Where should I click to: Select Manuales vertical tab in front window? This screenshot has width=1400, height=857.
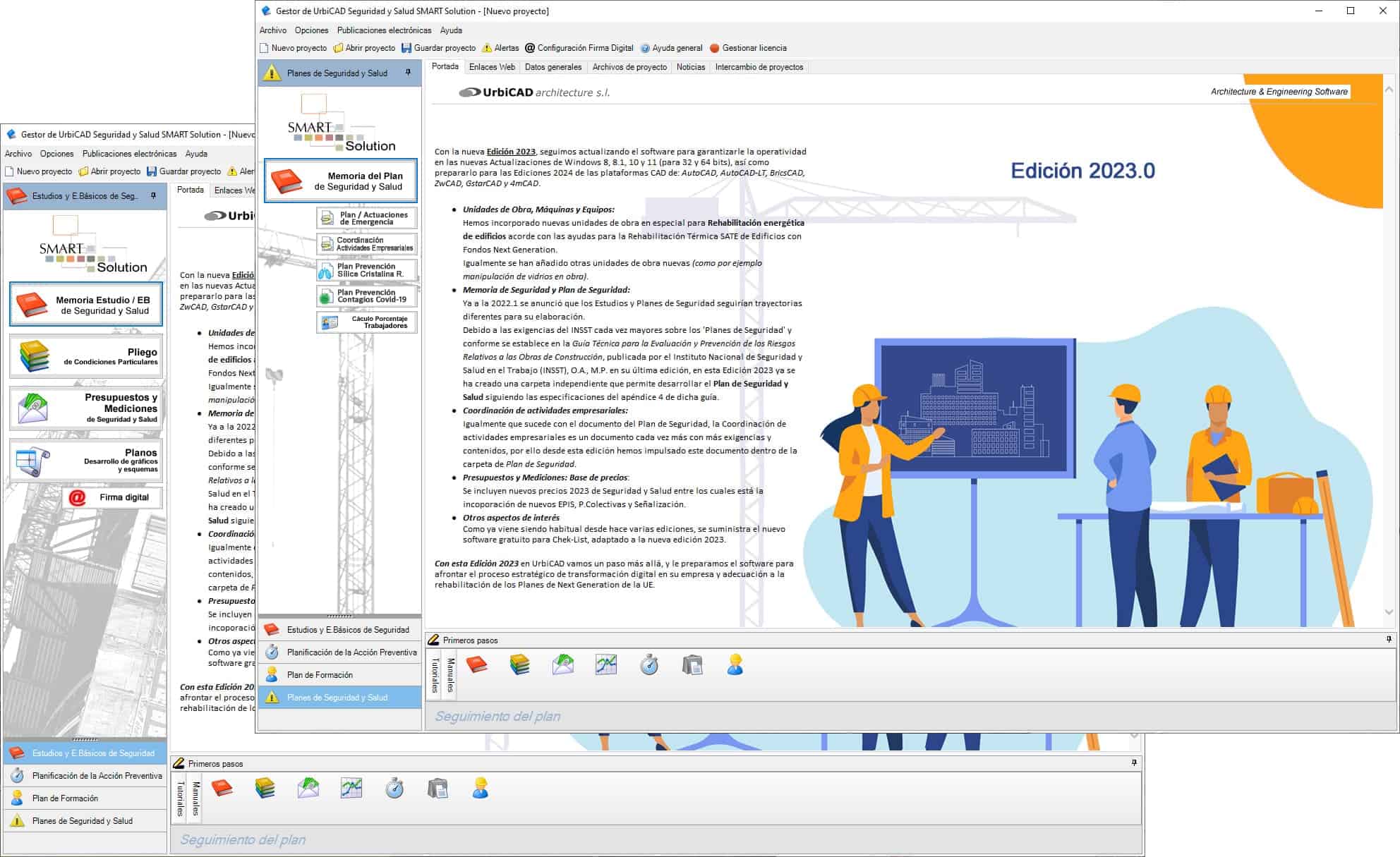click(x=450, y=674)
